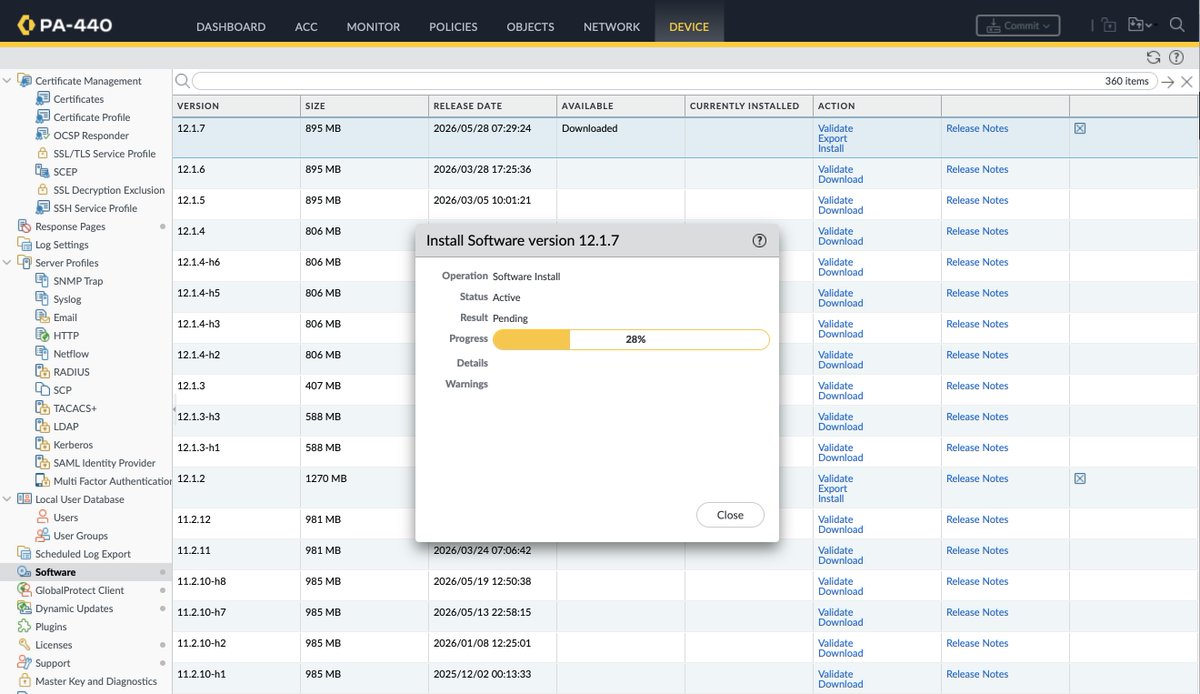Click the Plugins icon
The height and width of the screenshot is (694, 1200).
tap(25, 626)
